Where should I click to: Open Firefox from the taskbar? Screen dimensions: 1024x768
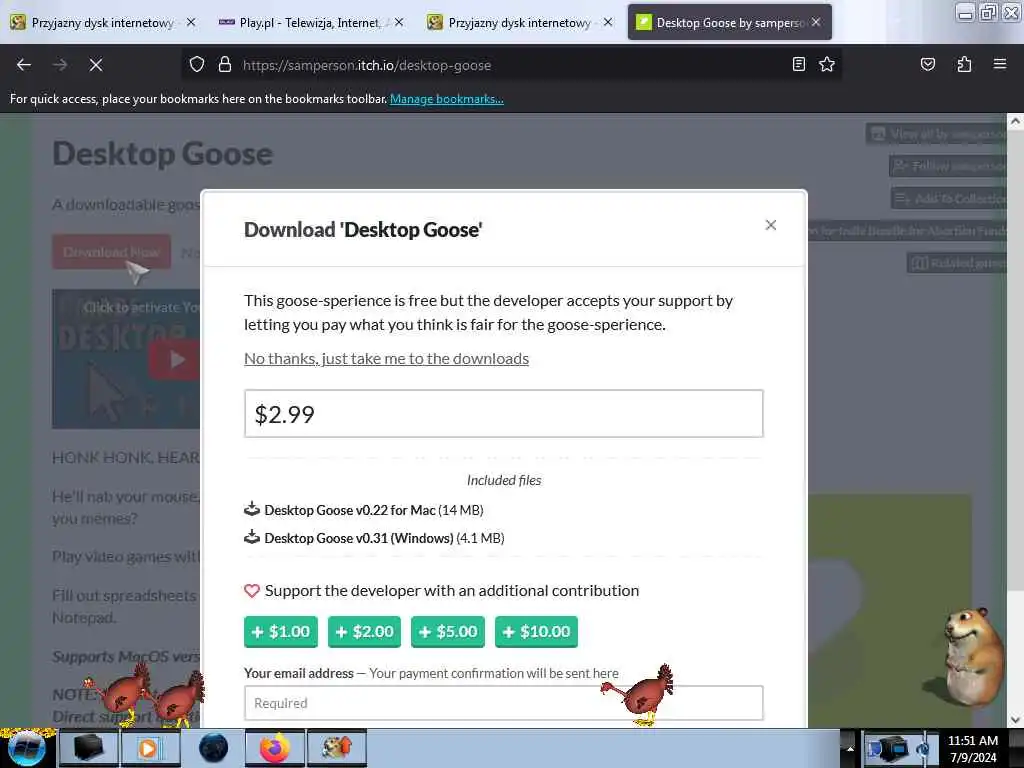pyautogui.click(x=275, y=748)
